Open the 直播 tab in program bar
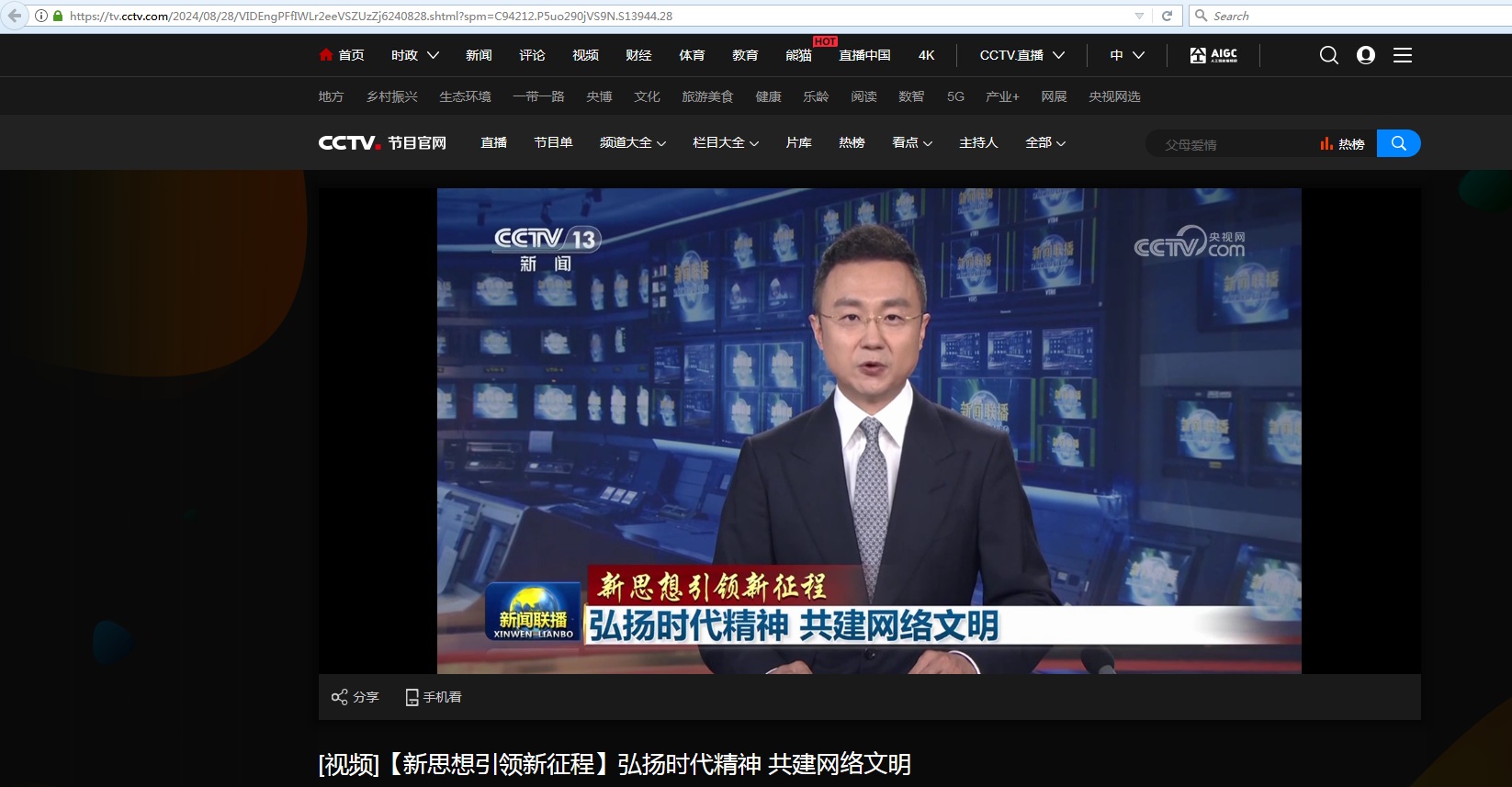 (494, 142)
